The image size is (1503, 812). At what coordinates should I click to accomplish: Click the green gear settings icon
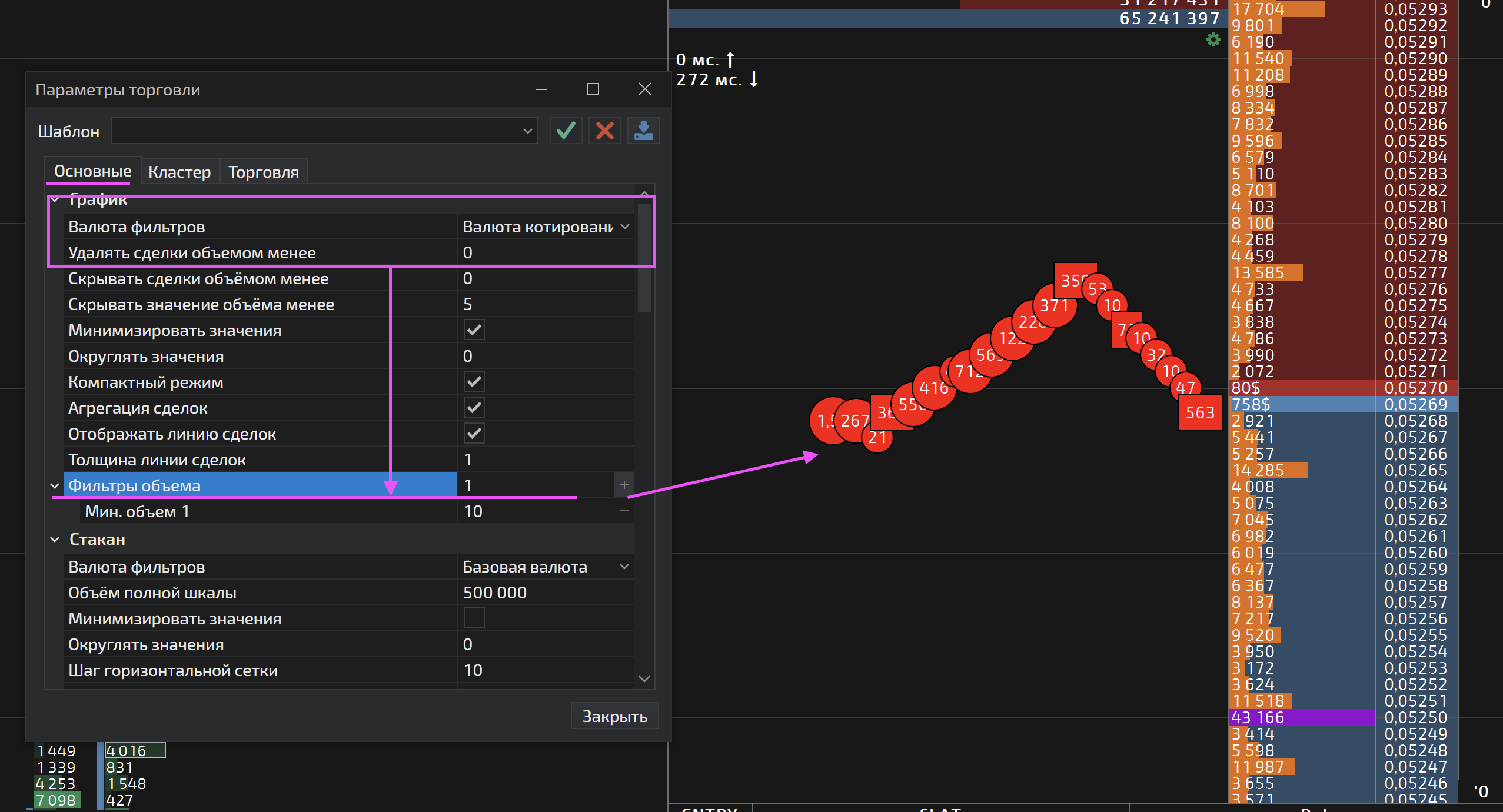(1213, 40)
